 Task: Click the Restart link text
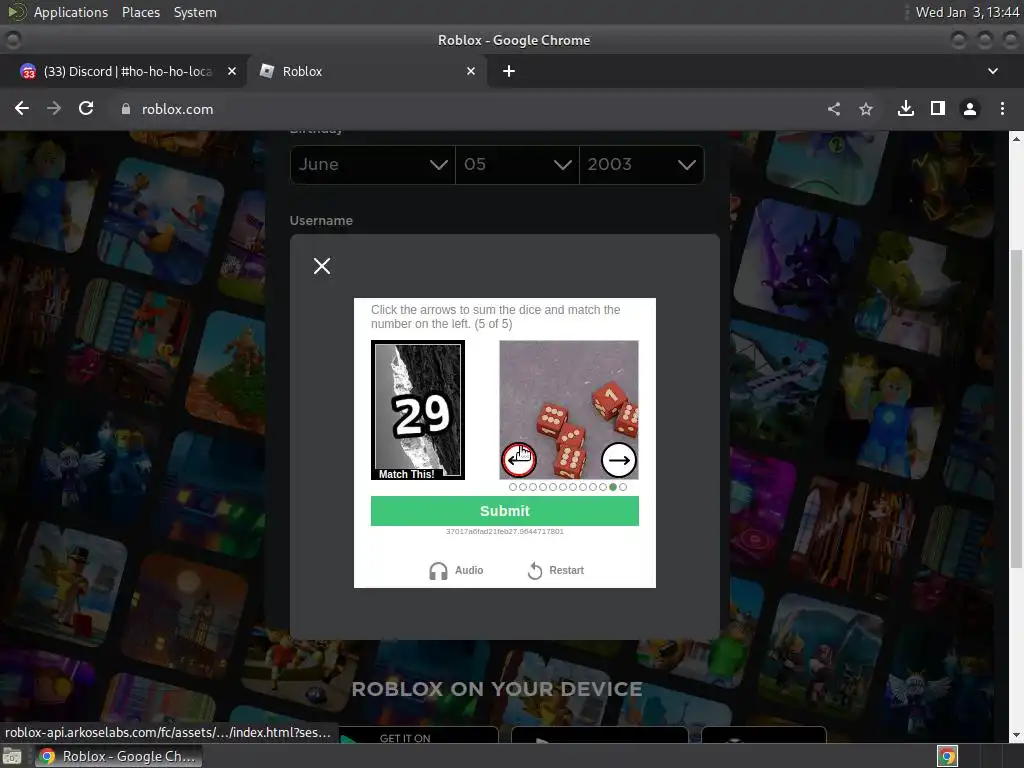[566, 570]
